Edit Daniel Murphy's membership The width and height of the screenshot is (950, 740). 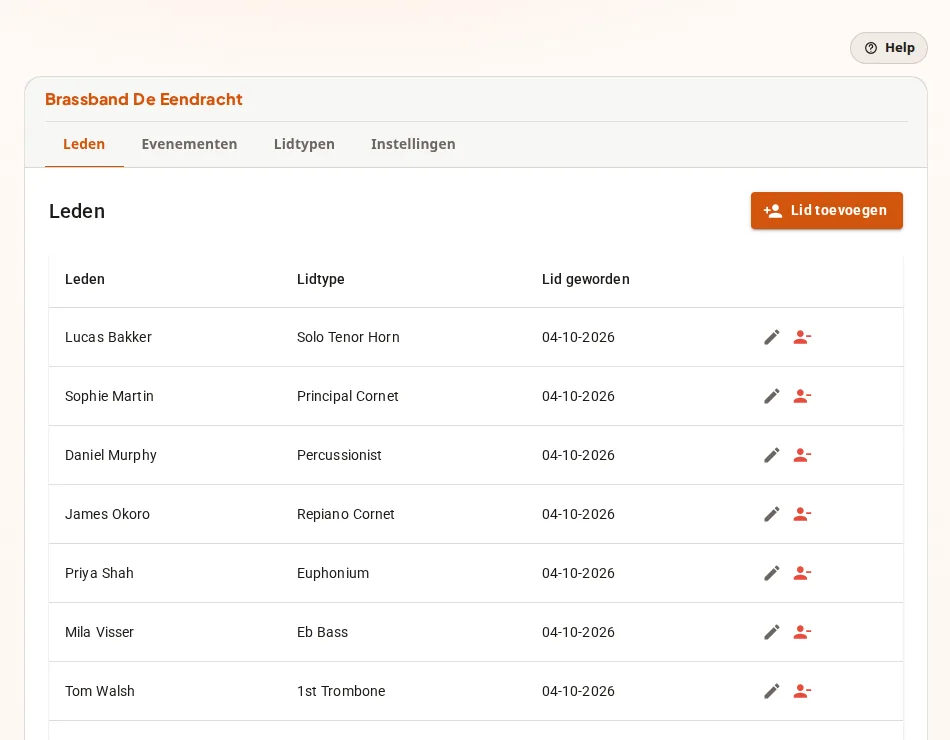click(771, 455)
